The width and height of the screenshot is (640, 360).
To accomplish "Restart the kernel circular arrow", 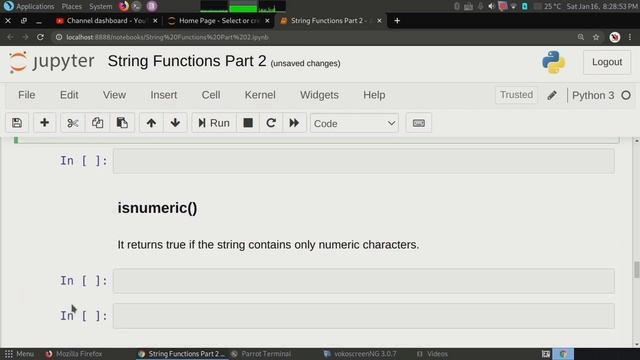I will coord(271,123).
